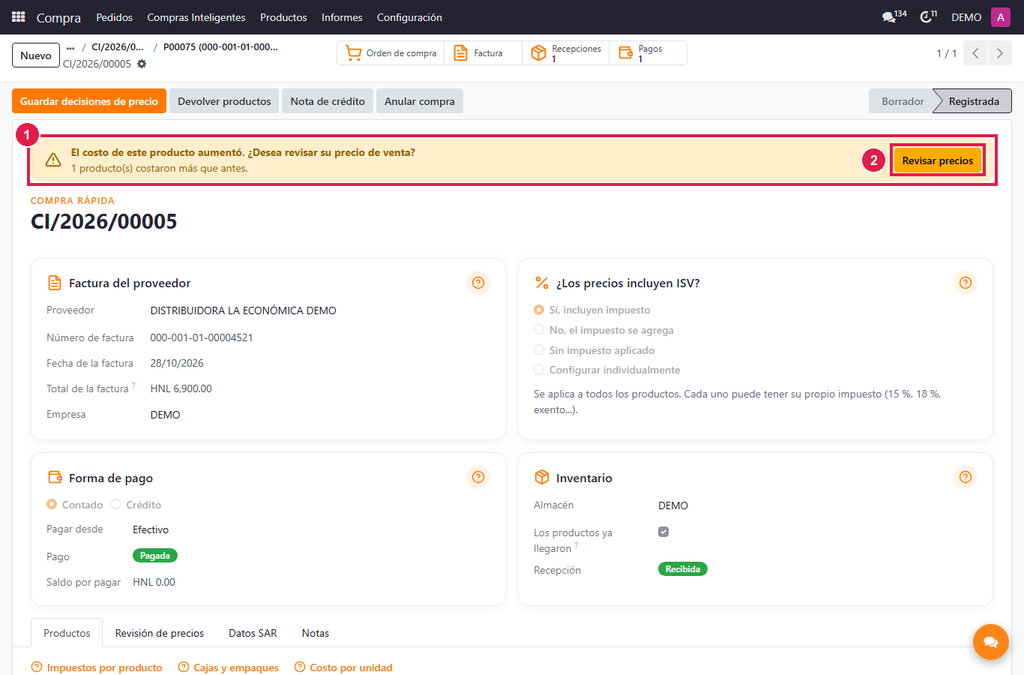Open the Compras Inteligentes menu
The height and width of the screenshot is (675, 1024).
(x=196, y=17)
